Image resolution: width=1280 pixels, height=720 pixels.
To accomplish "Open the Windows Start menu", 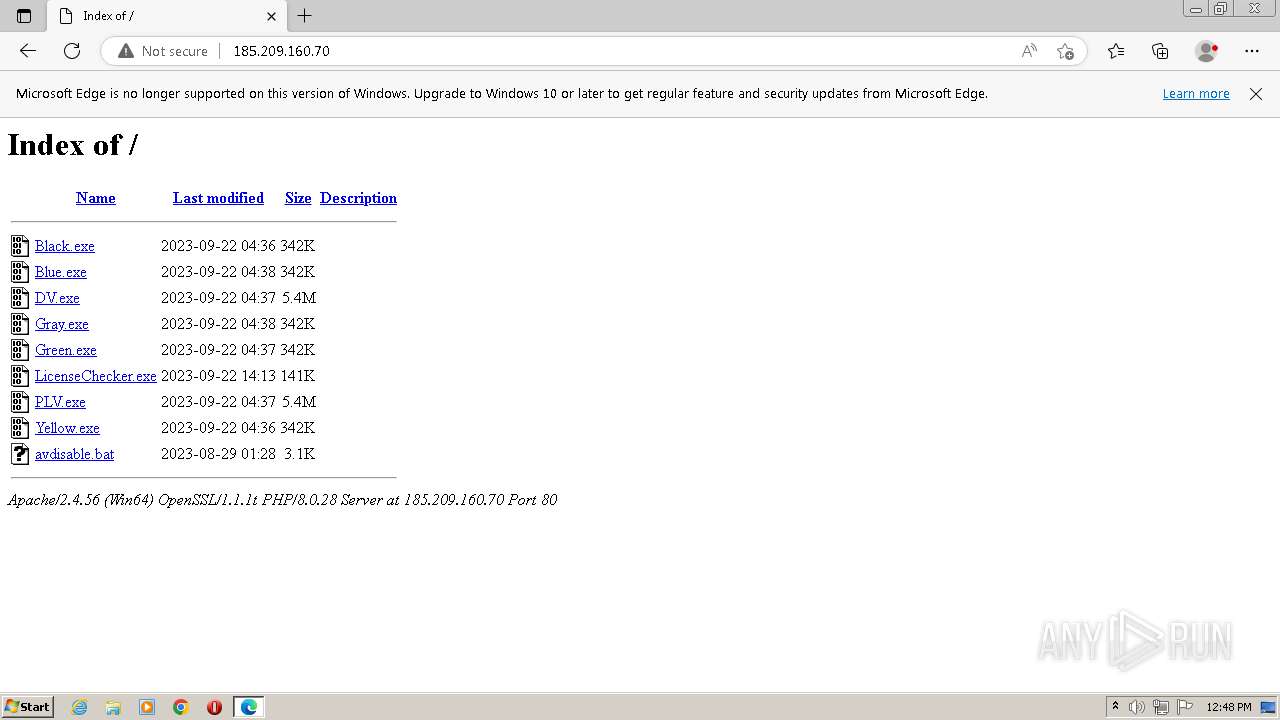I will tap(28, 707).
